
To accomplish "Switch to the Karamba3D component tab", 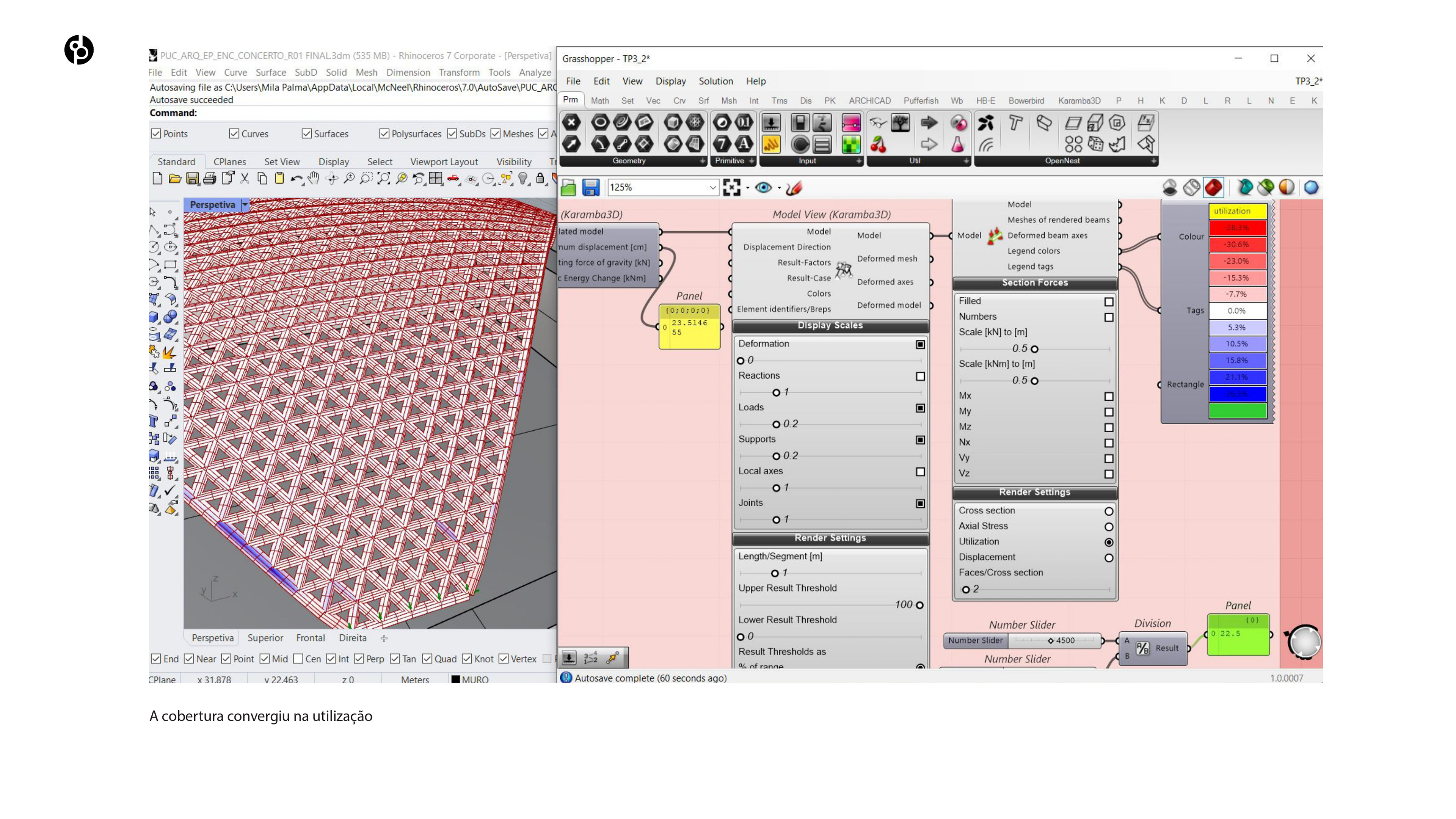I will (x=1079, y=100).
